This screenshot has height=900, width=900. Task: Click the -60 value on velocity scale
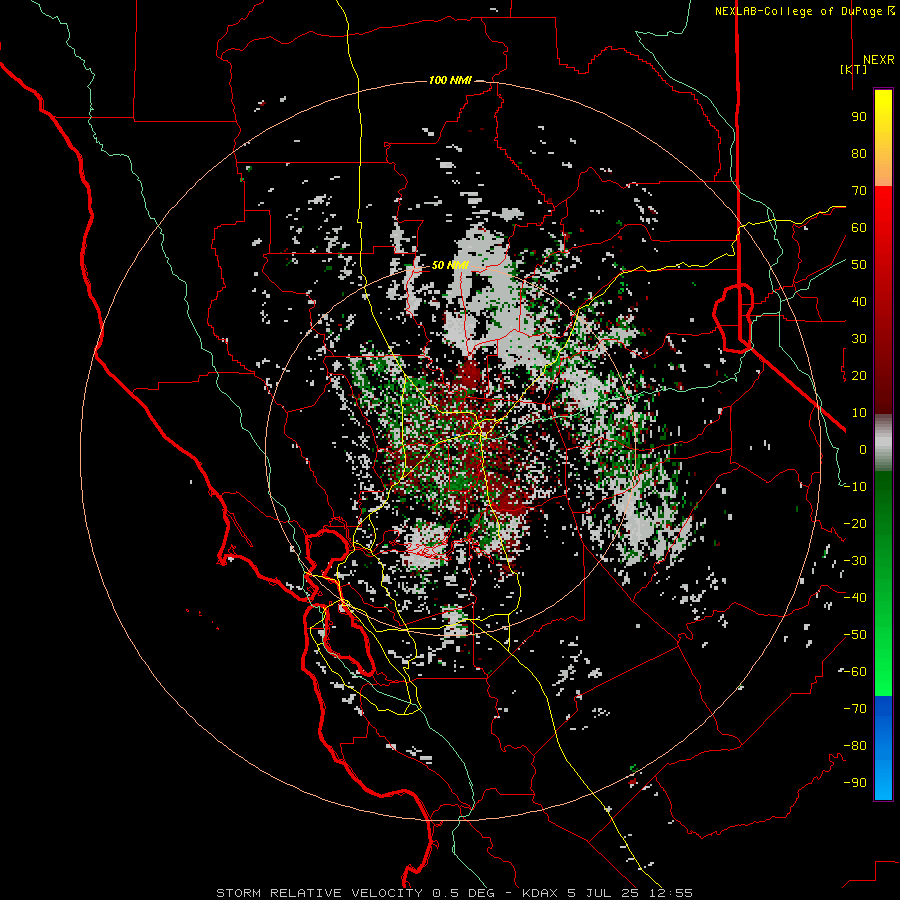click(x=855, y=672)
